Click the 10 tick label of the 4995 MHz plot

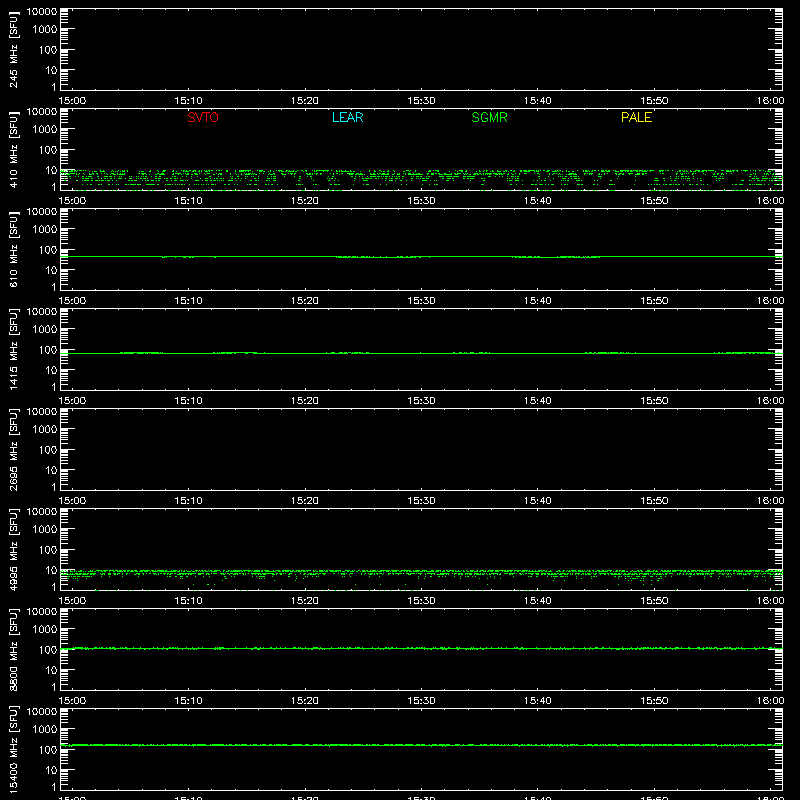(x=51, y=570)
